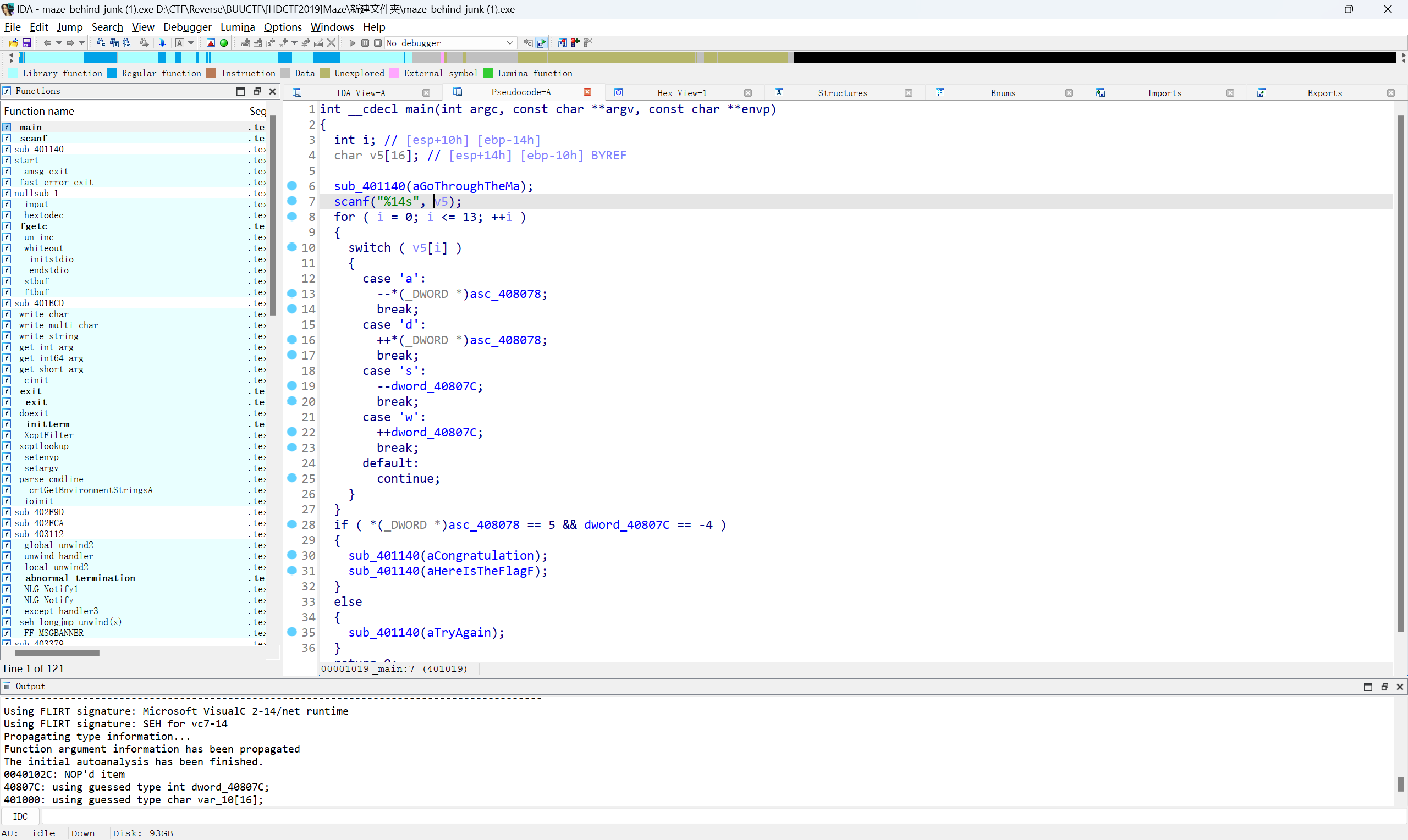Toggle breakpoint dot on line 30
The image size is (1408, 840).
click(292, 555)
